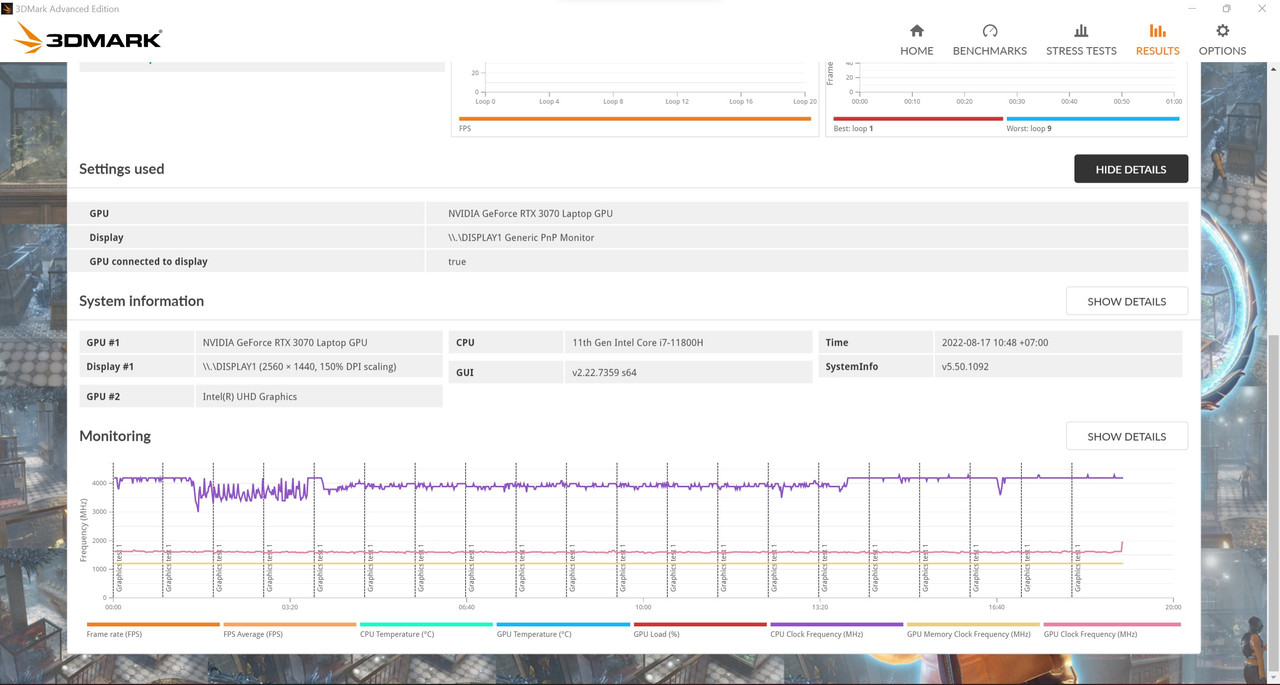This screenshot has width=1280, height=685.
Task: Toggle GPU Memory Clock Frequency legend swatch
Action: point(973,624)
